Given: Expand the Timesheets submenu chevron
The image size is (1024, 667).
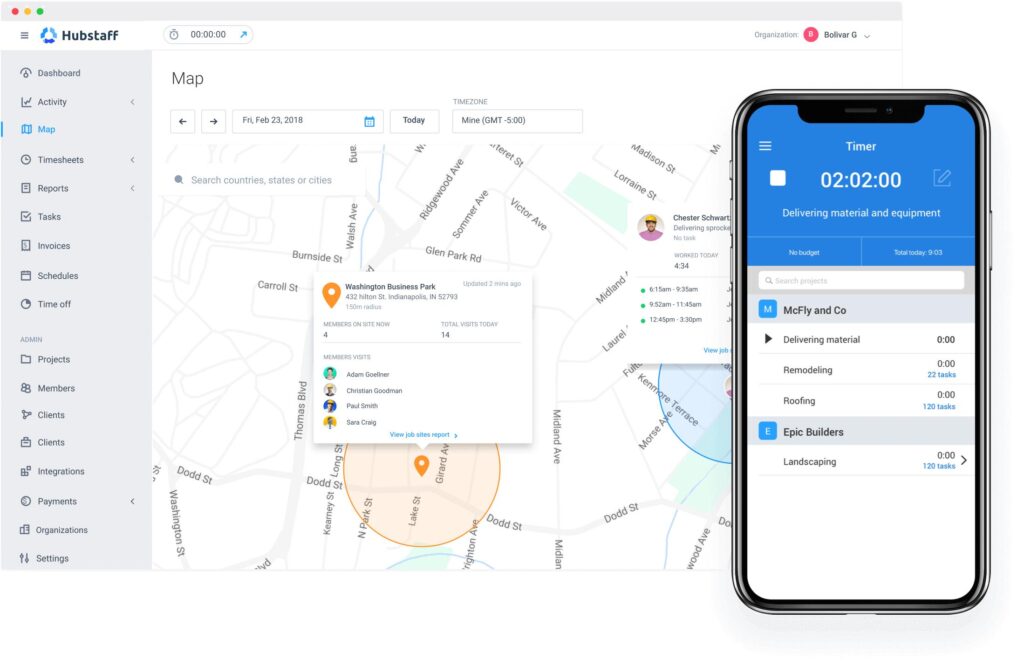Looking at the screenshot, I should click(132, 159).
